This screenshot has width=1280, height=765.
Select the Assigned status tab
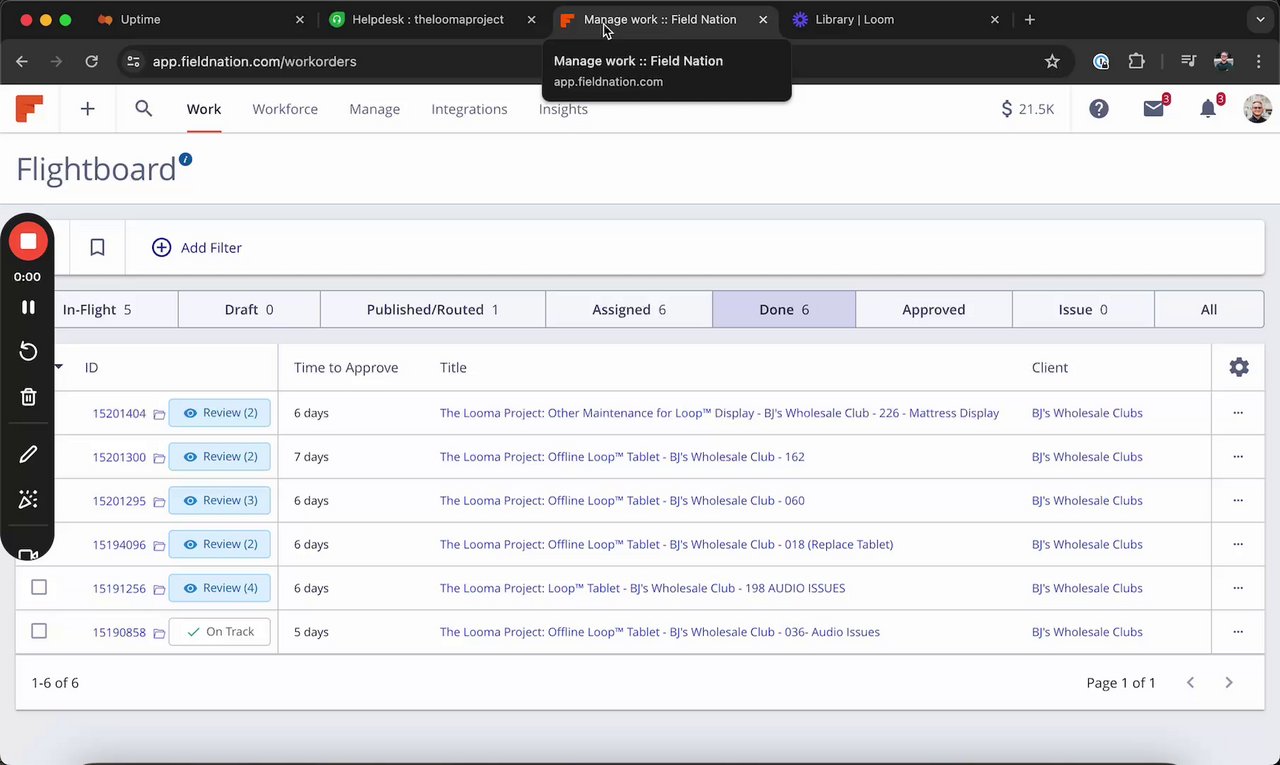[x=629, y=310]
